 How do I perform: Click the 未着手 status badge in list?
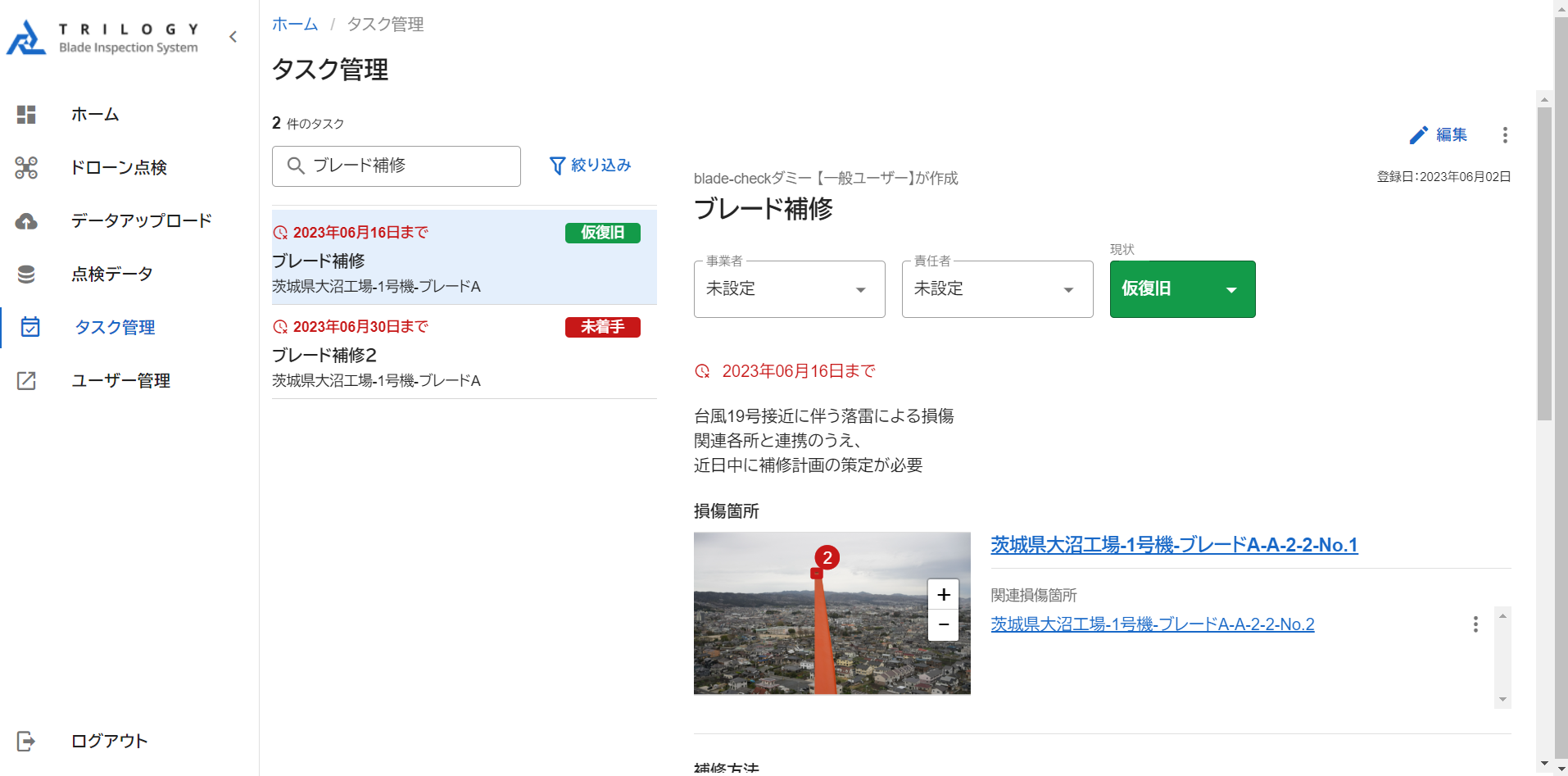pos(603,327)
